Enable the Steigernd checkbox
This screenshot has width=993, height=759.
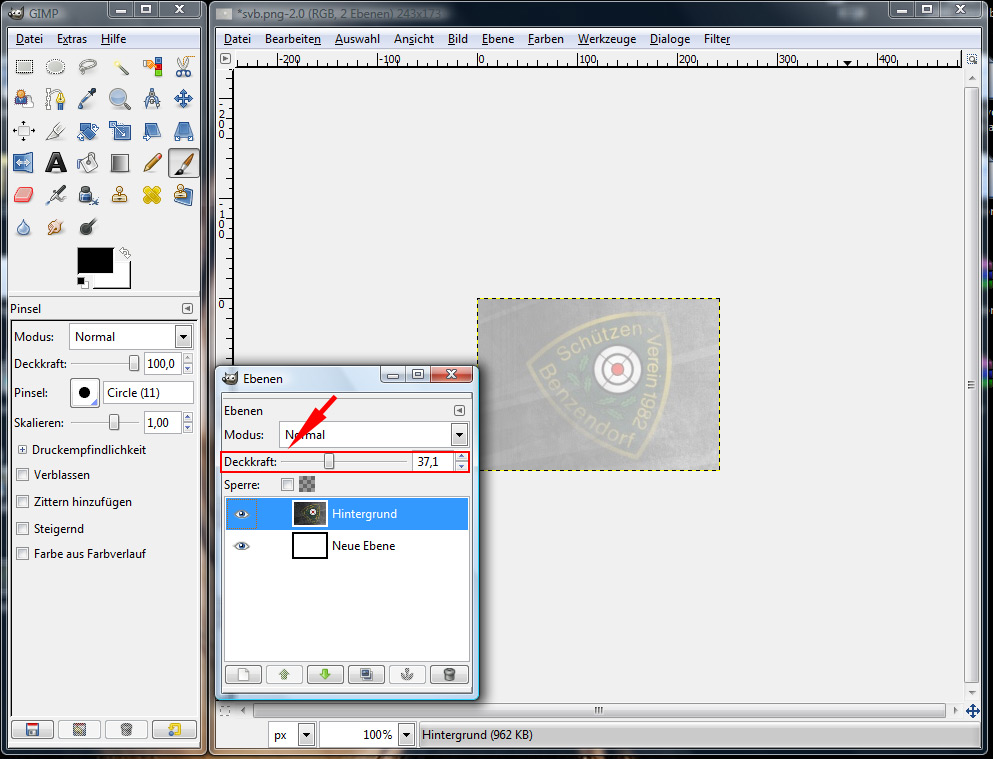click(23, 529)
